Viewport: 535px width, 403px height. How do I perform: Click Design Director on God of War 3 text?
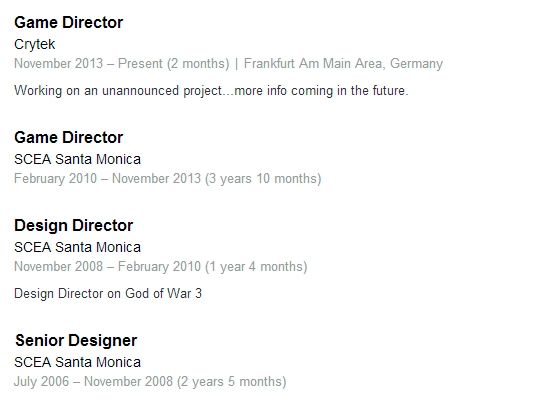[x=108, y=293]
